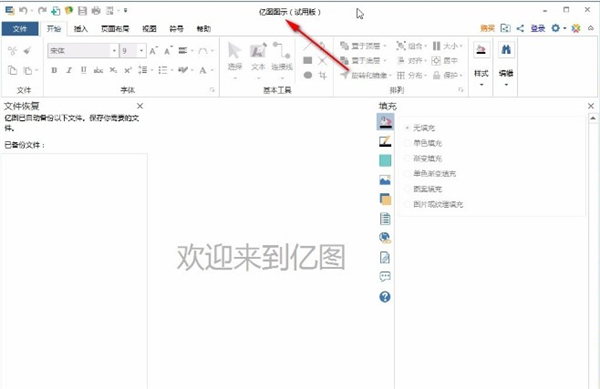Toggle Underline formatting
This screenshot has width=600, height=389.
click(83, 70)
